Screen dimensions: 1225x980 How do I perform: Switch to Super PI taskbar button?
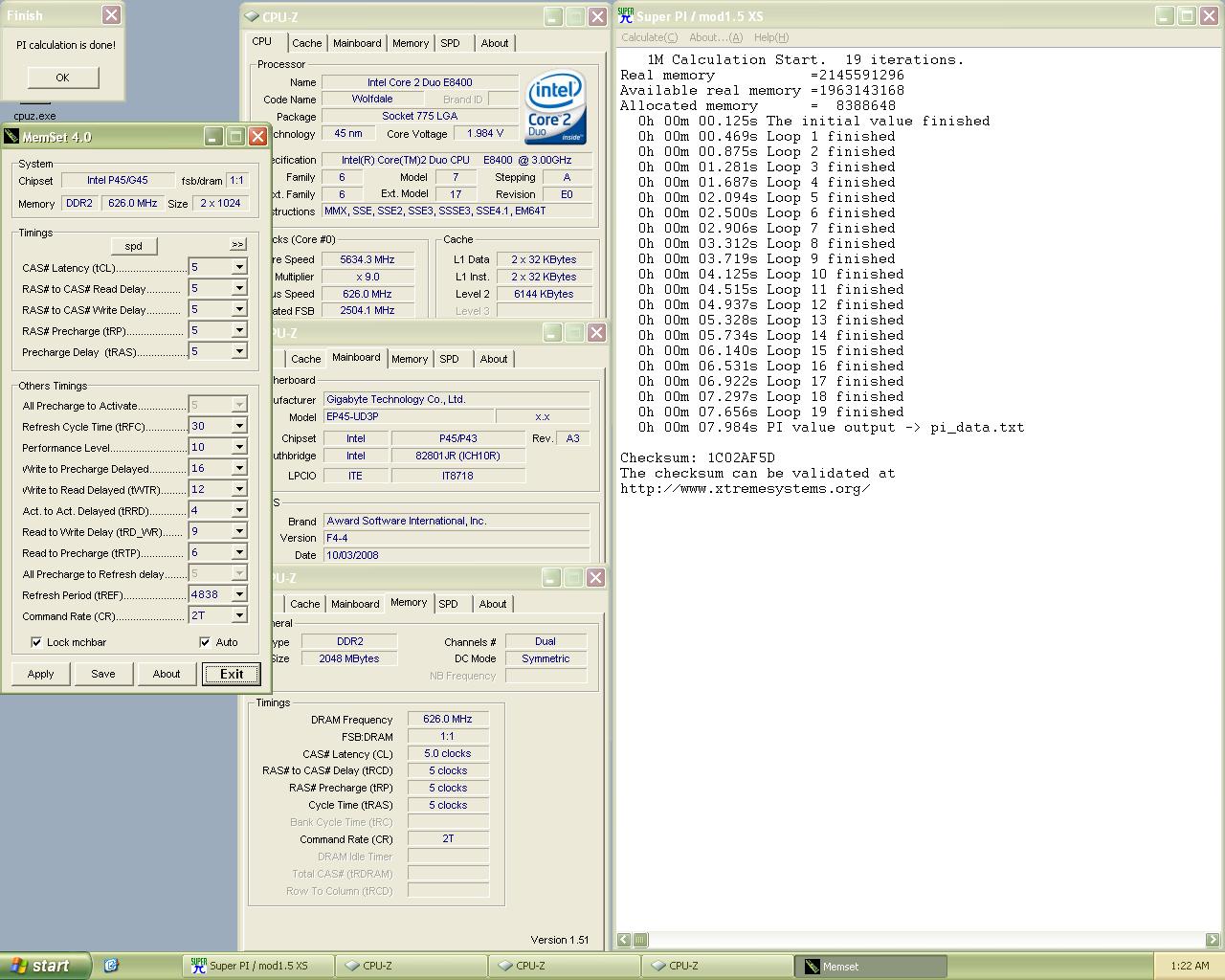258,966
